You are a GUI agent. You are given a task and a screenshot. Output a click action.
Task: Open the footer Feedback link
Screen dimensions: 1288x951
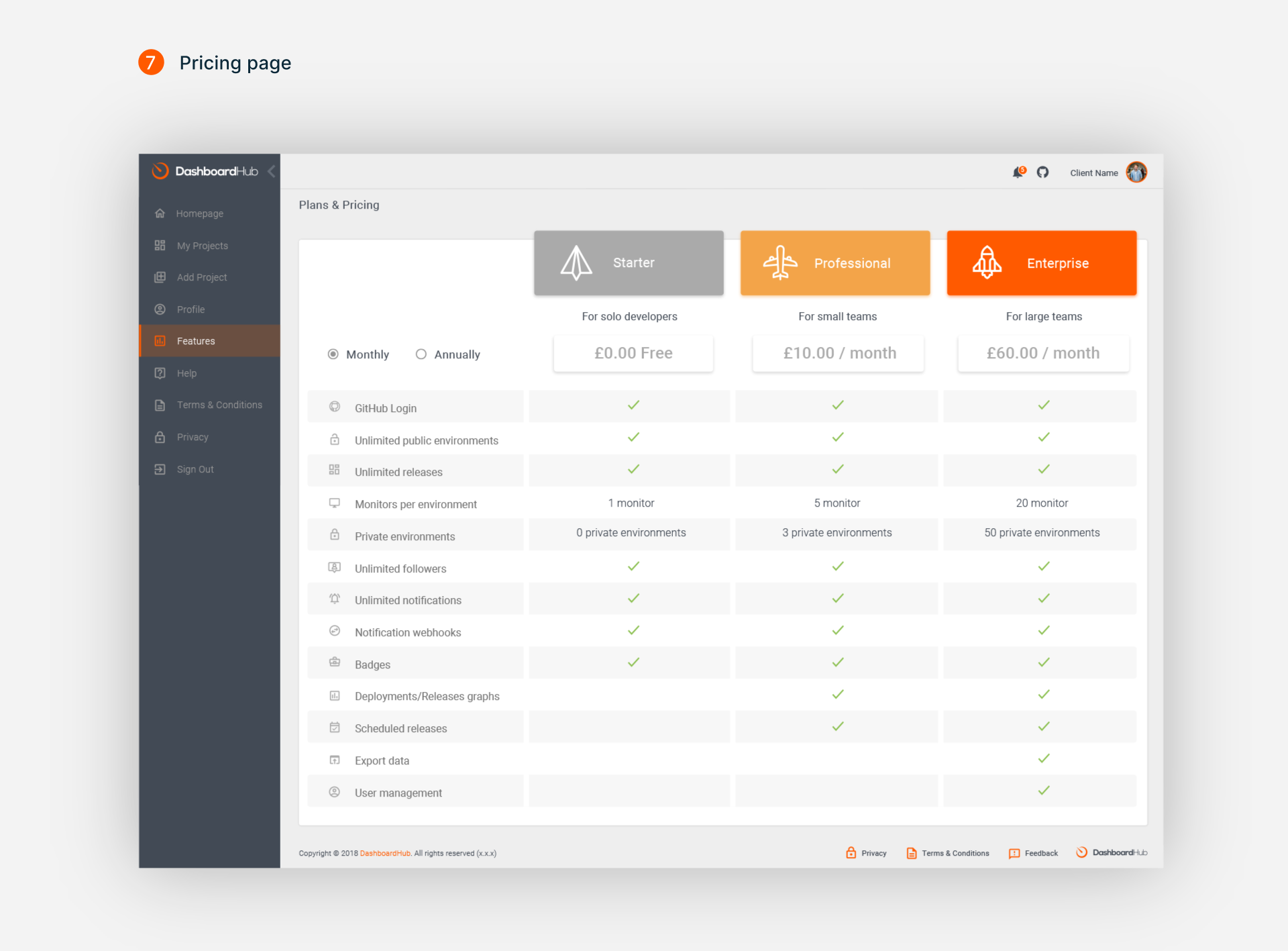click(x=1033, y=853)
